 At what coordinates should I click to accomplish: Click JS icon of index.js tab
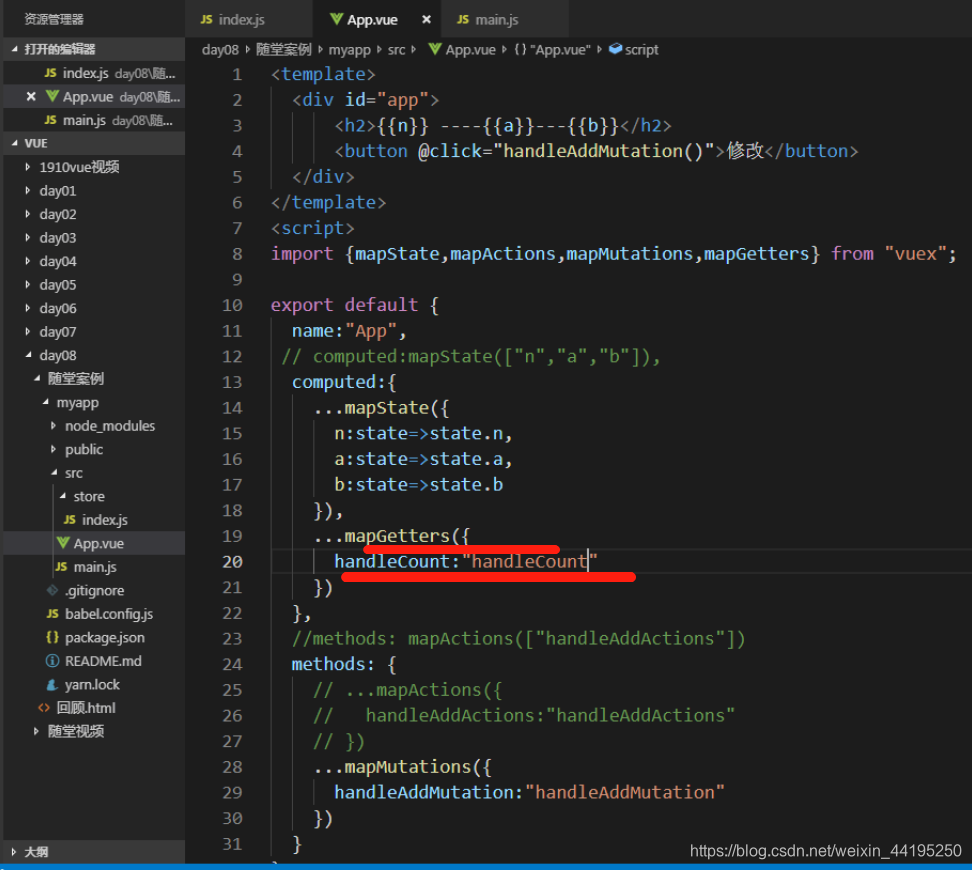(x=206, y=20)
